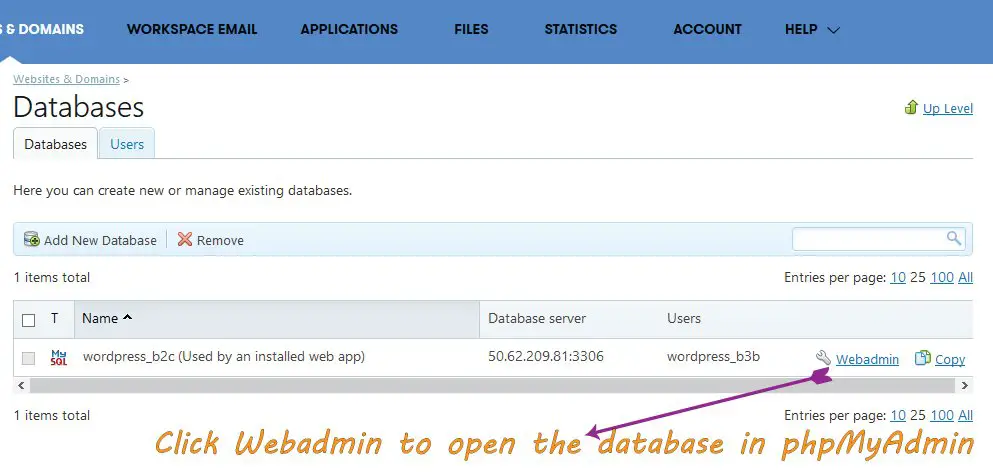Click the Up Level link
This screenshot has width=993, height=472.
pyautogui.click(x=947, y=108)
